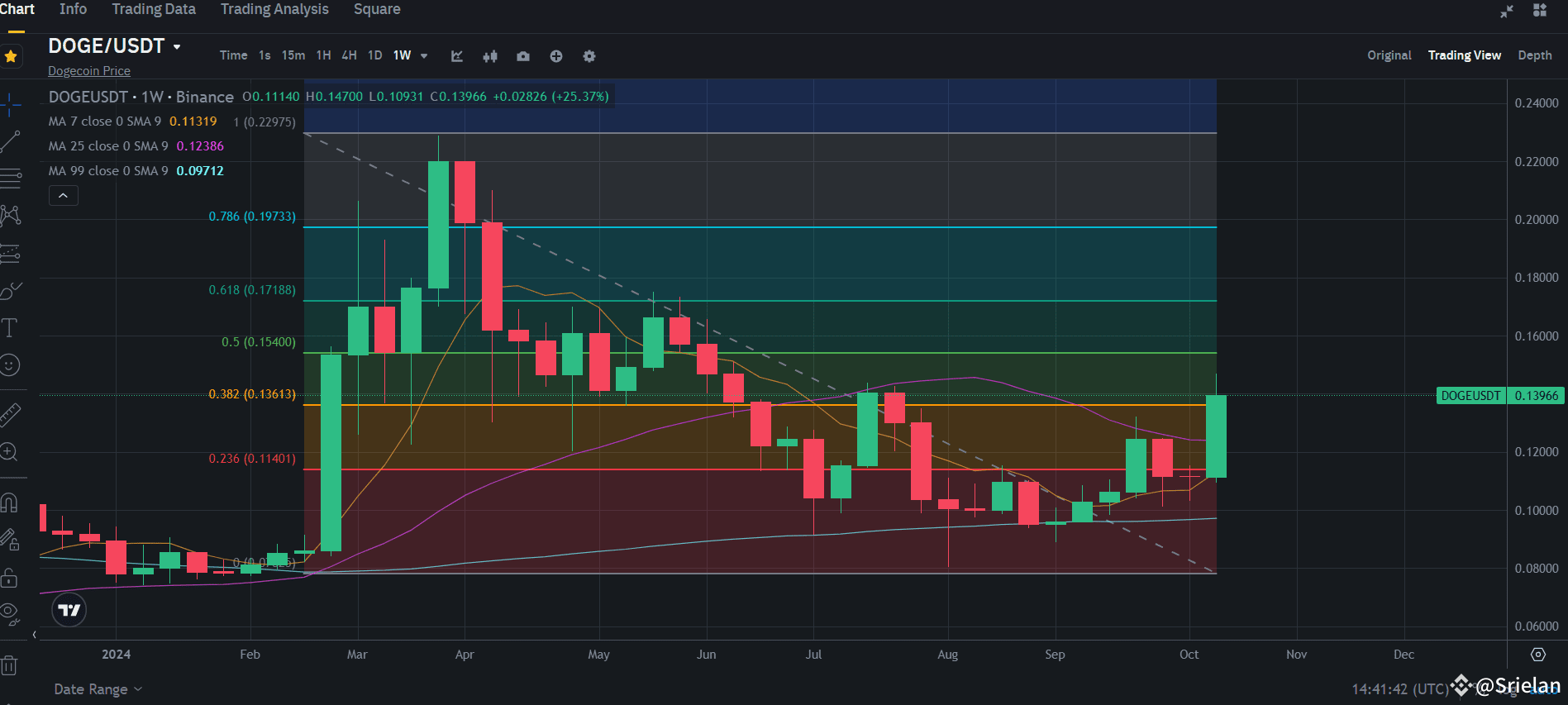Open the DOGE/USDT pair dropdown
Screen dimensions: 1568x705
[177, 47]
